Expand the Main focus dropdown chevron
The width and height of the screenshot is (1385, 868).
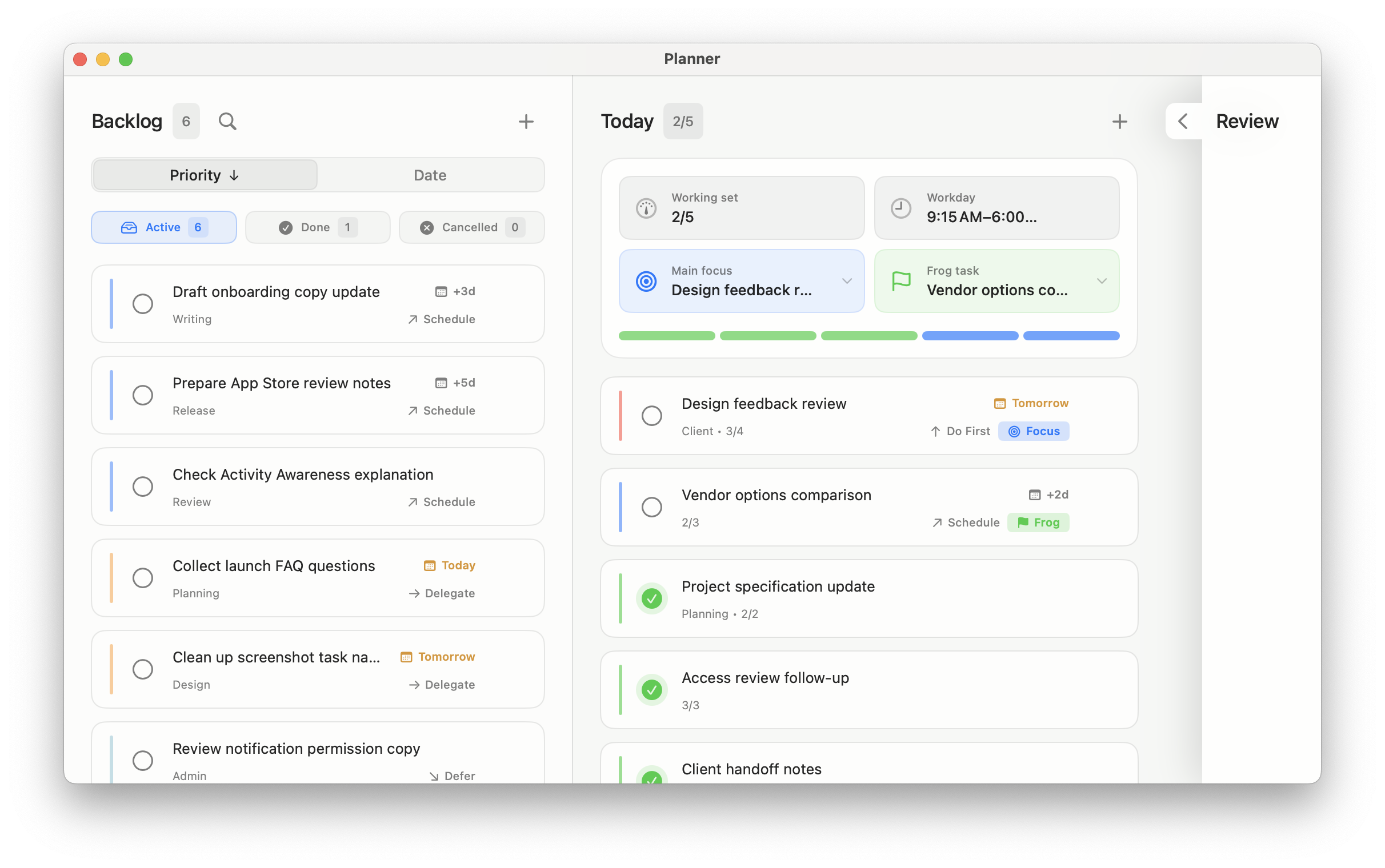click(x=846, y=281)
